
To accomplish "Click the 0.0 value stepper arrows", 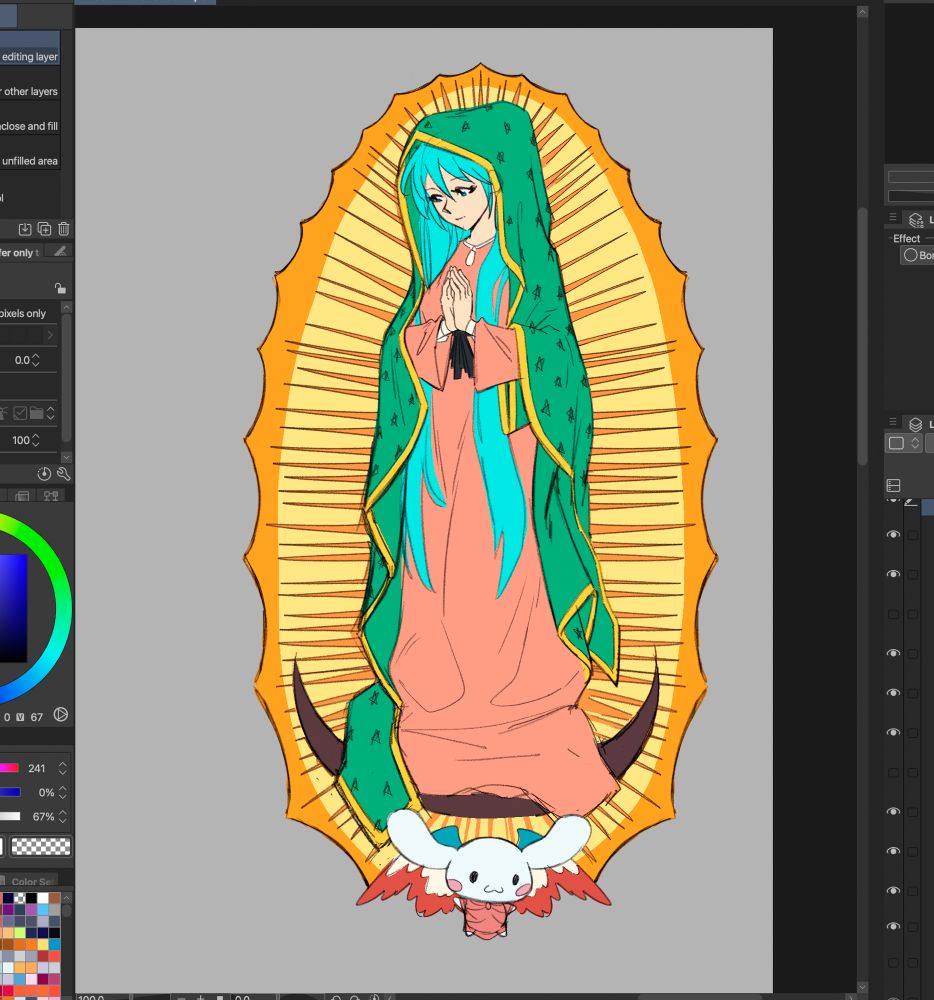I will point(36,360).
